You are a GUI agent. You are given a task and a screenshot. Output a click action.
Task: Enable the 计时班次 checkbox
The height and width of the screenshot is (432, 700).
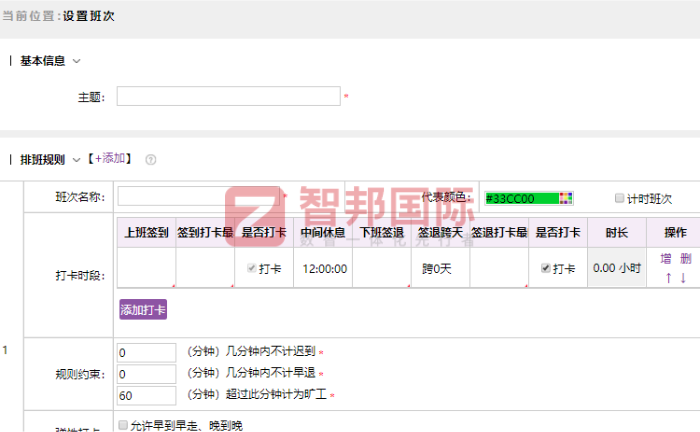pos(620,198)
